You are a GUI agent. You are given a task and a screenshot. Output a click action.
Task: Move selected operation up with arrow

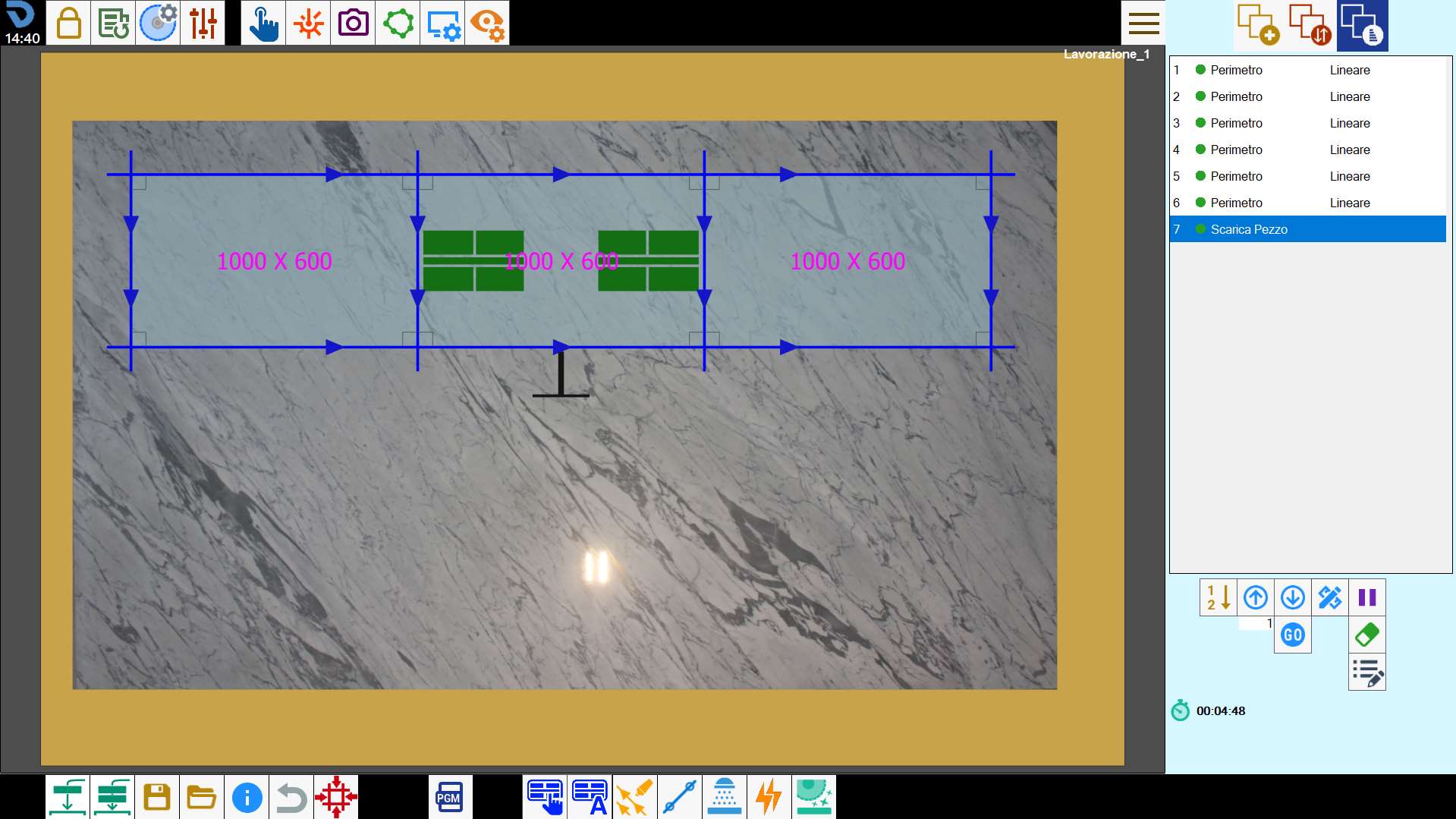(x=1256, y=597)
